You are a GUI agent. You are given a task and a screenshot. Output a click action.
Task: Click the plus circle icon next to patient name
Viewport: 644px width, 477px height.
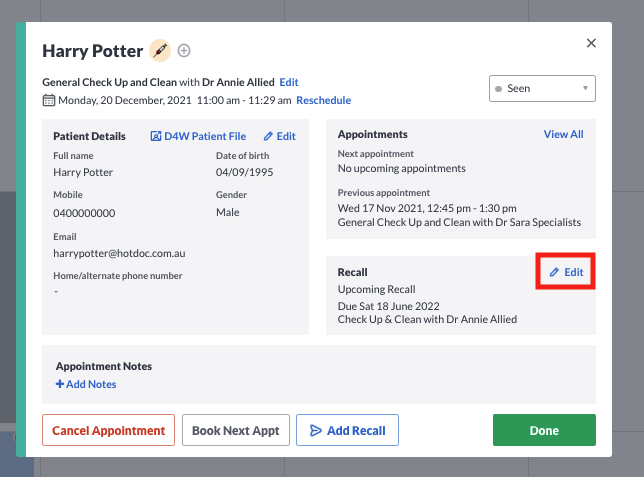pos(184,51)
